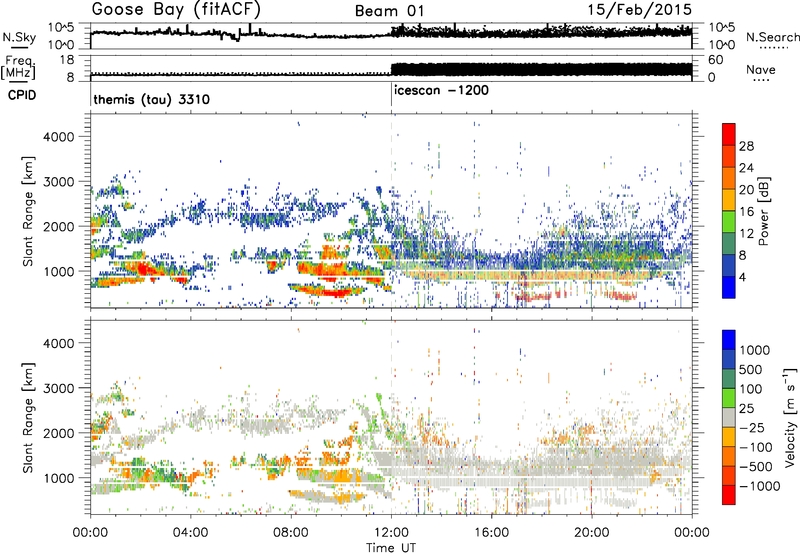The width and height of the screenshot is (800, 554).
Task: Click the 'N.Search' legend label
Action: coord(773,37)
